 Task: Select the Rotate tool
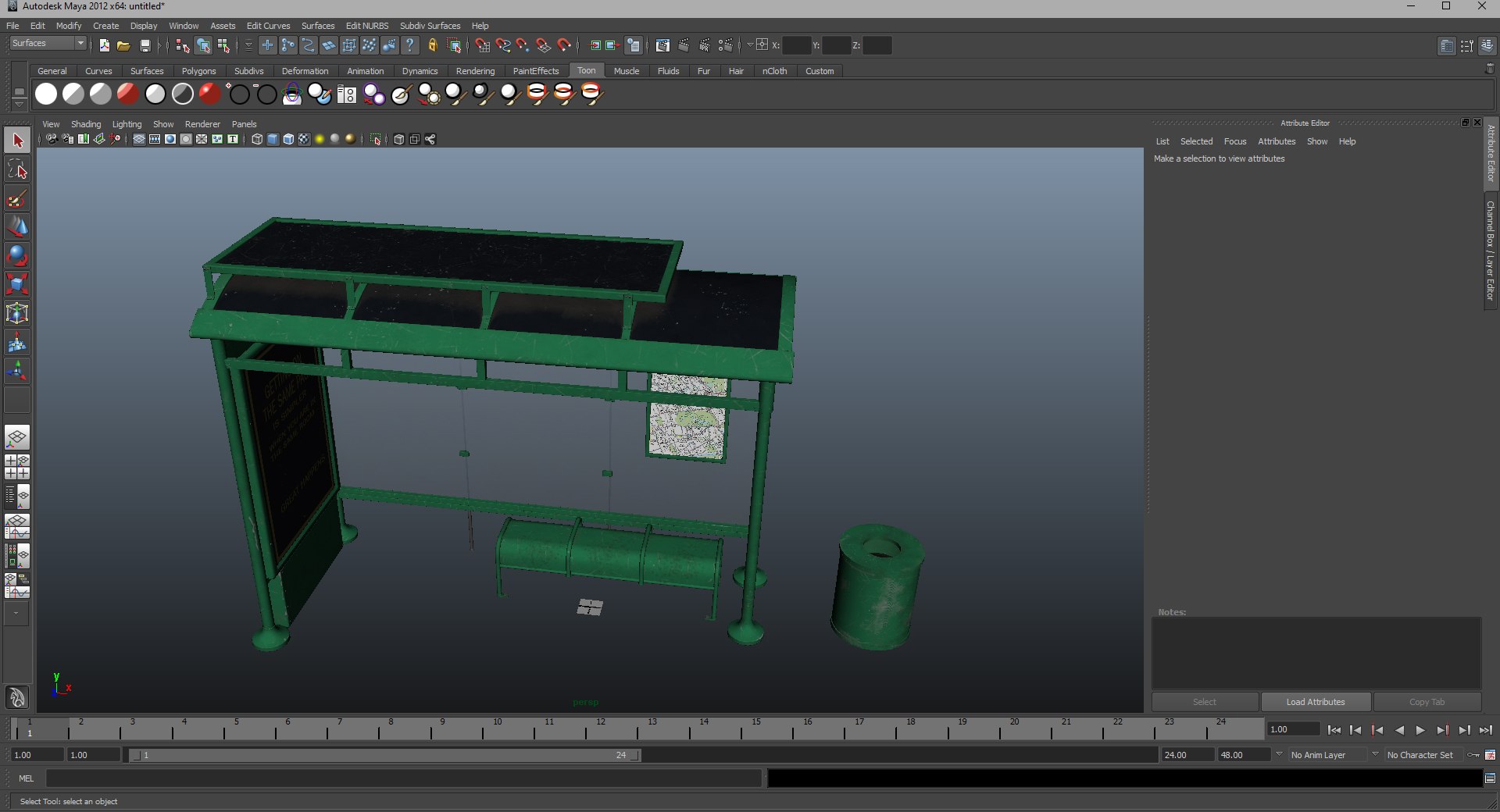click(x=17, y=255)
